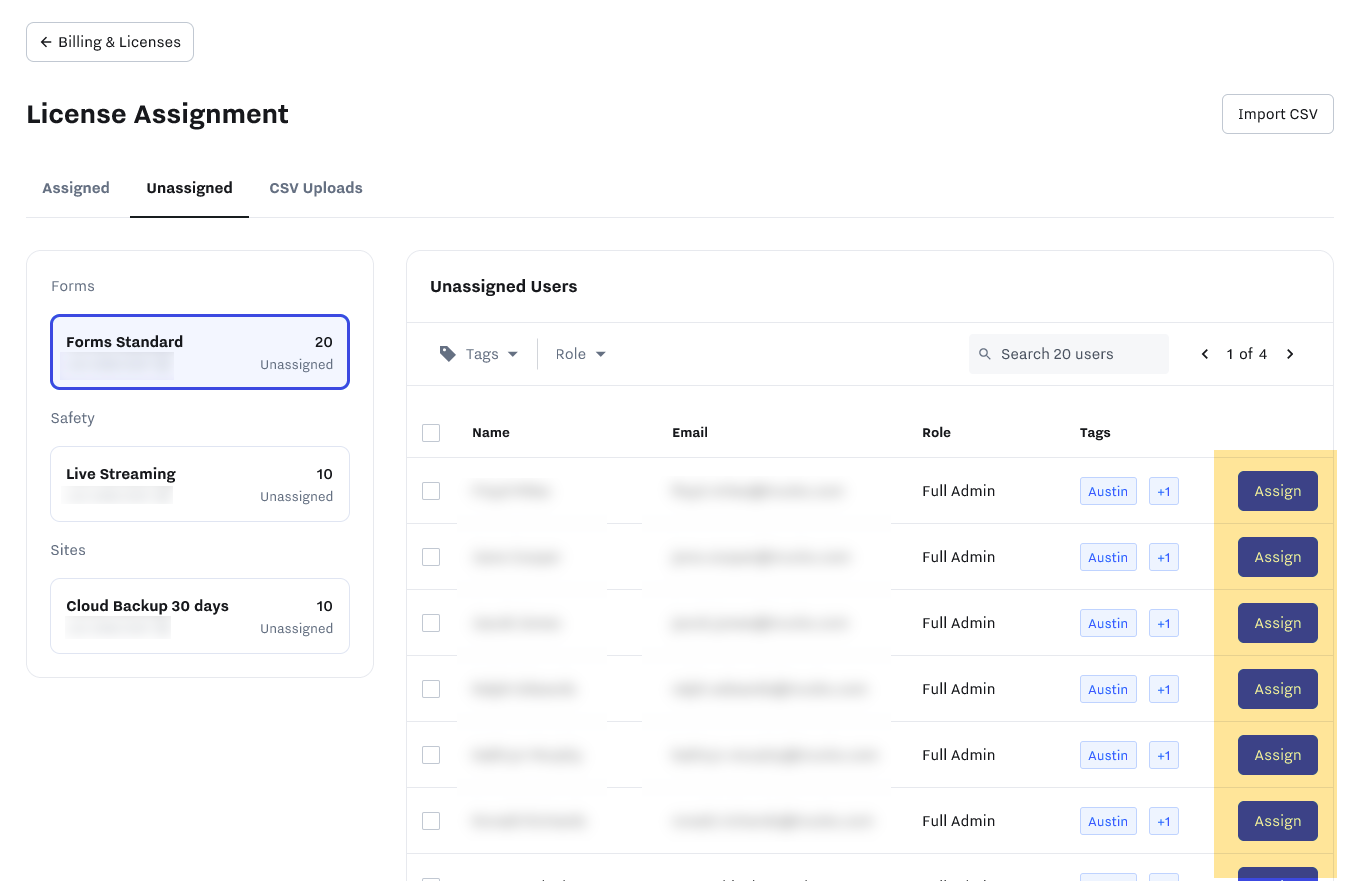Check the fourth user row's checkbox

click(x=431, y=689)
